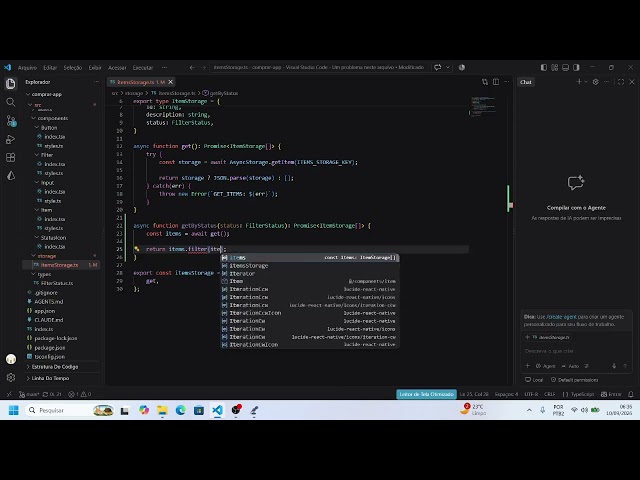The height and width of the screenshot is (480, 640).
Task: Click the Default permissions button
Action: 574,380
